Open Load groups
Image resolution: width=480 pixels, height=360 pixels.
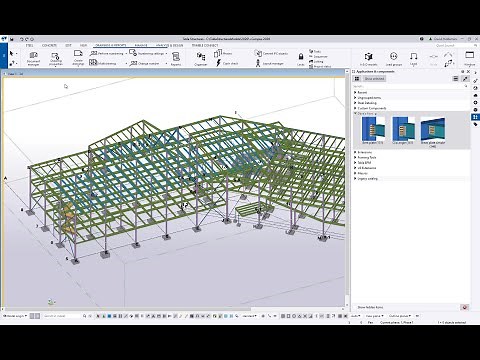point(394,59)
